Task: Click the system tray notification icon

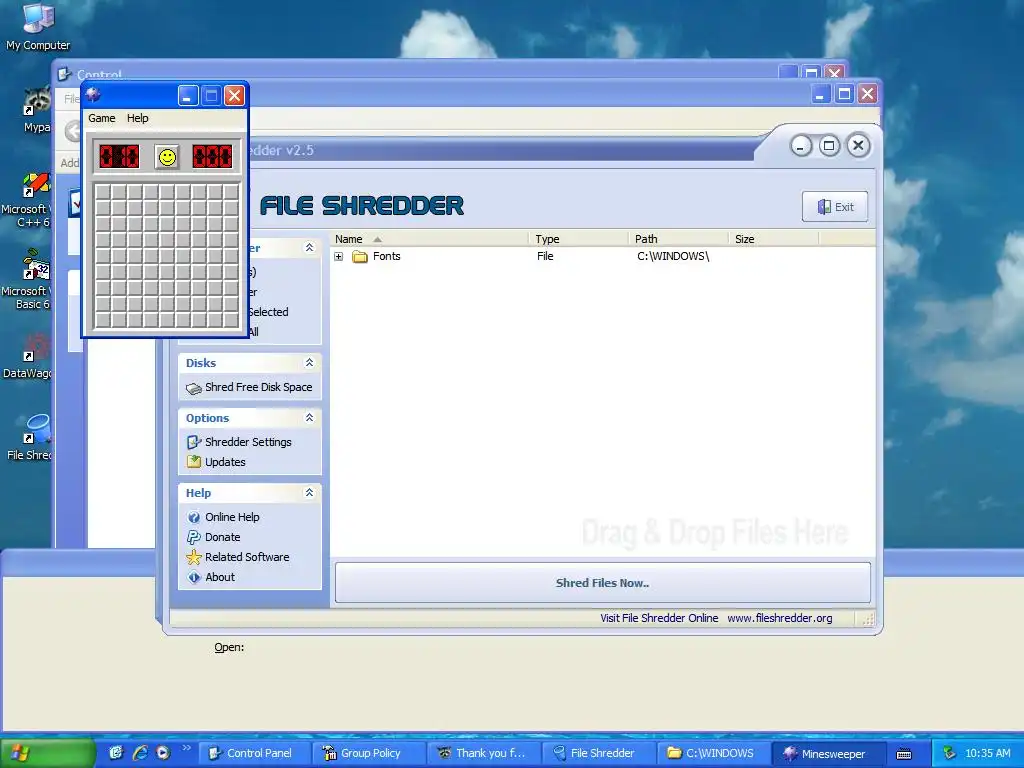Action: click(x=949, y=754)
